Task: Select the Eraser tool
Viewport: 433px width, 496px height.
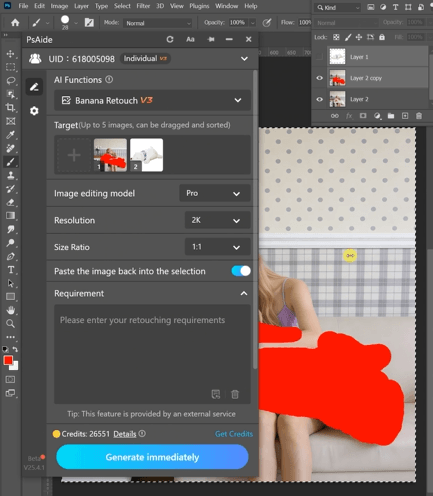Action: [x=10, y=202]
